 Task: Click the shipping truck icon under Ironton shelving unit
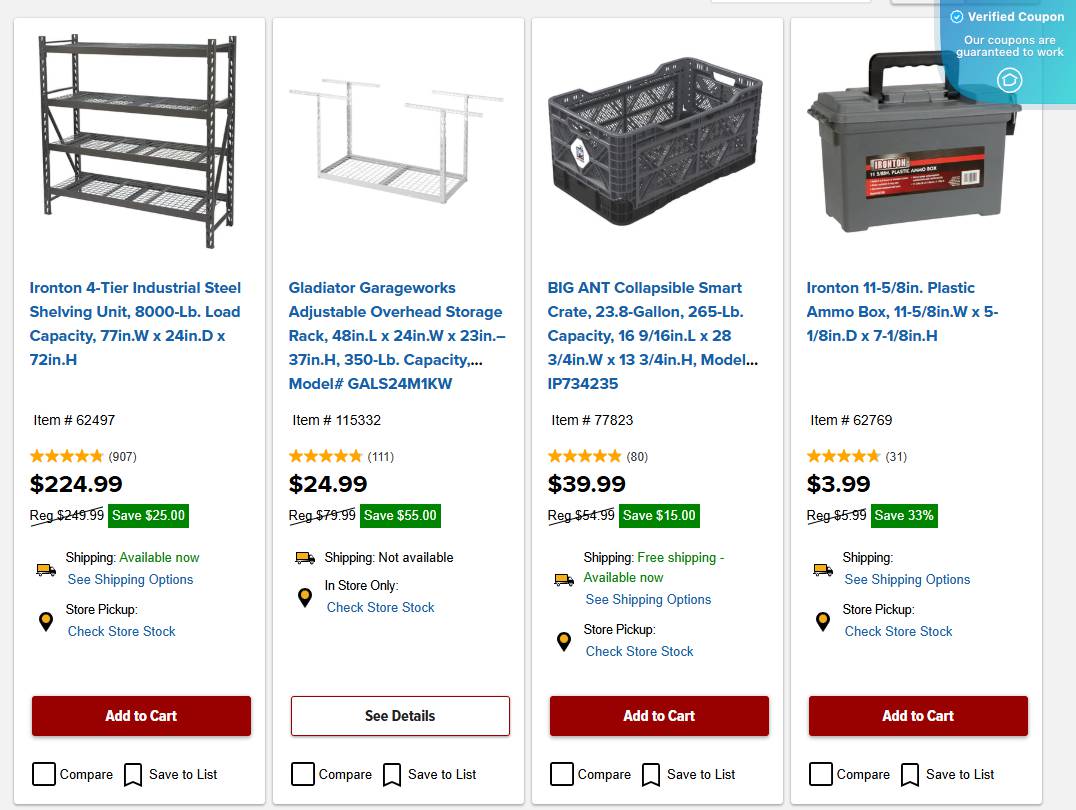pos(45,569)
